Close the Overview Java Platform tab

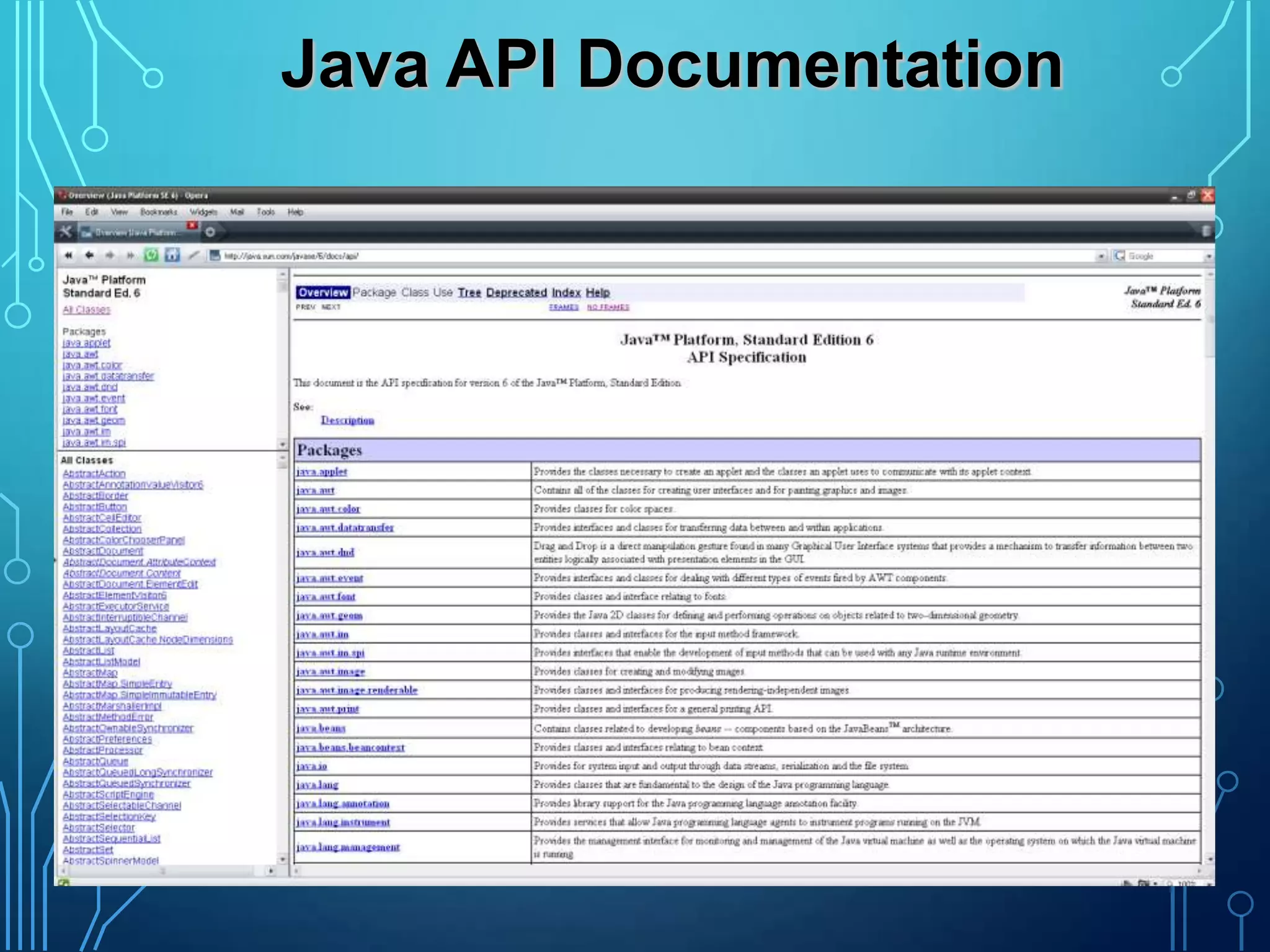[193, 225]
